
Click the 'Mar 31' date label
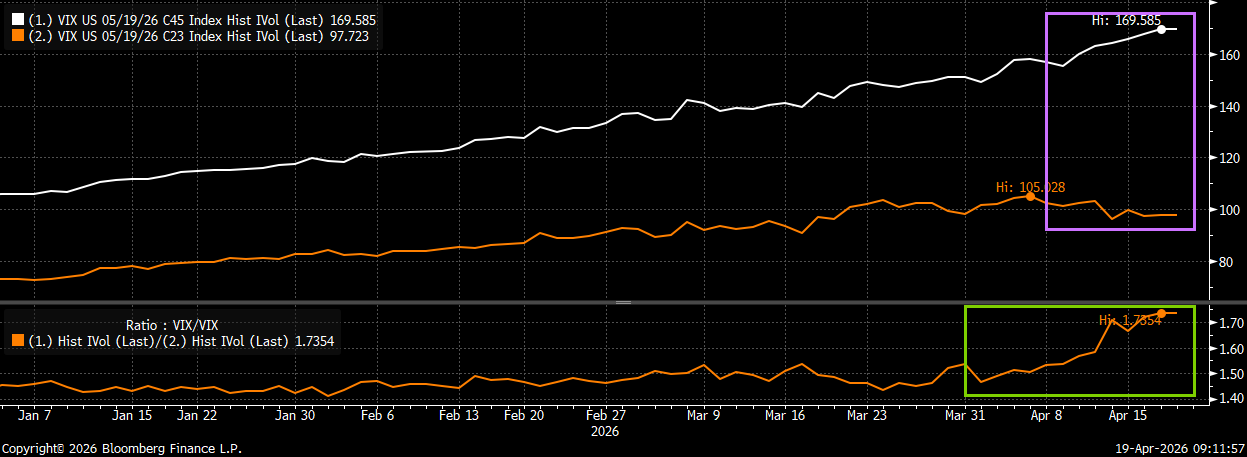coord(964,415)
